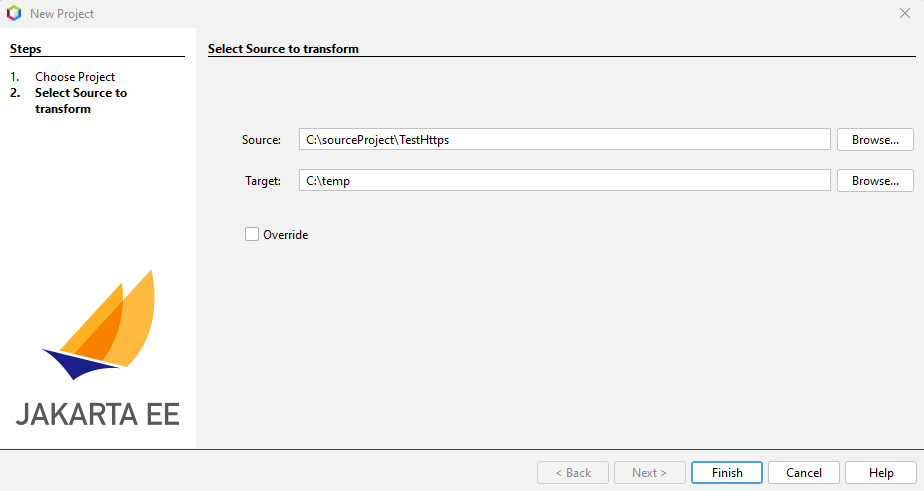Click the Target field label
Viewport: 924px width, 491px height.
(263, 181)
